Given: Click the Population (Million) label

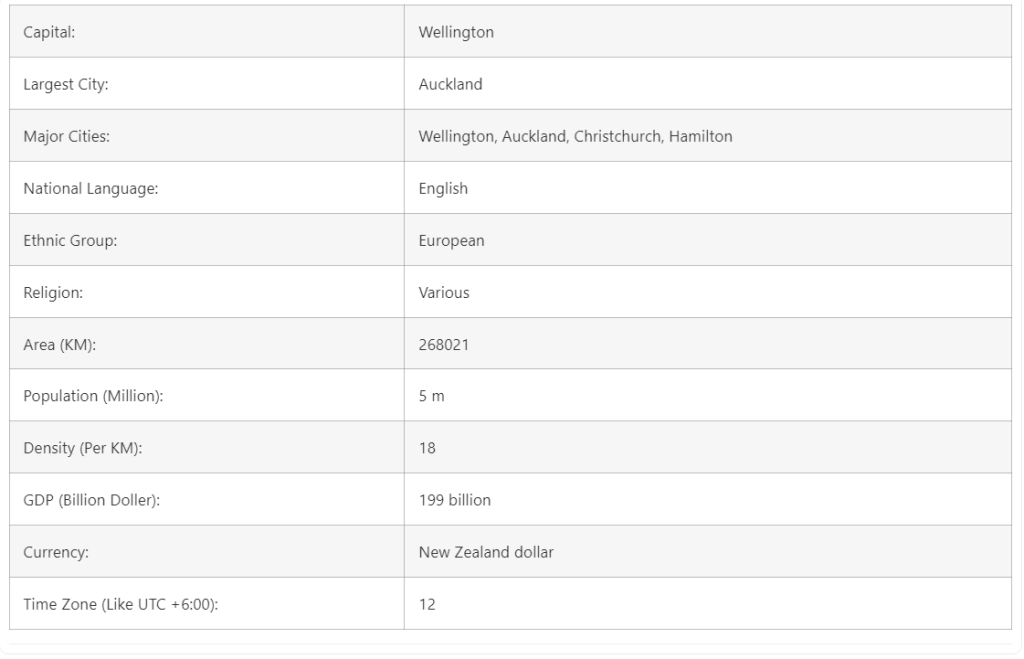Looking at the screenshot, I should 93,396.
